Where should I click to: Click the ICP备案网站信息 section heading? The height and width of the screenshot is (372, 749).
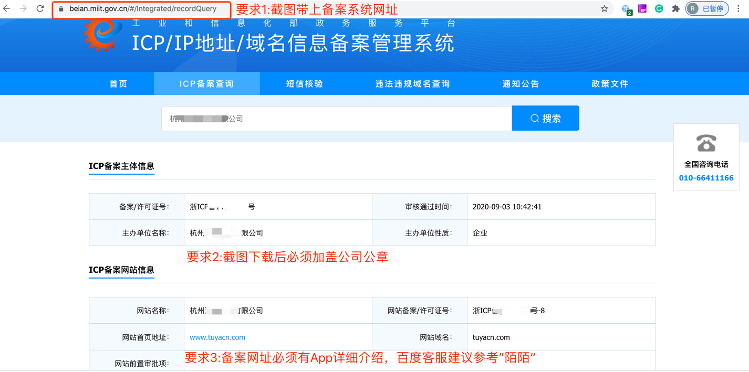pyautogui.click(x=121, y=270)
